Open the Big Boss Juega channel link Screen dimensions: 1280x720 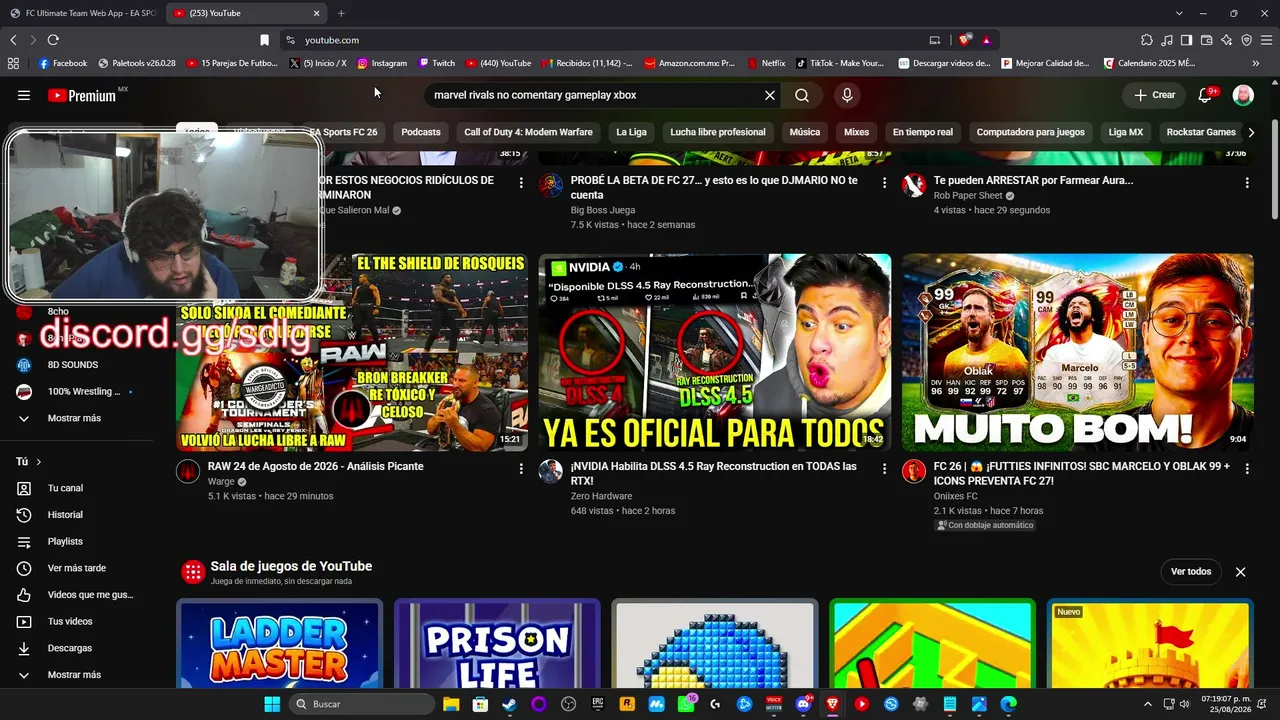point(602,211)
